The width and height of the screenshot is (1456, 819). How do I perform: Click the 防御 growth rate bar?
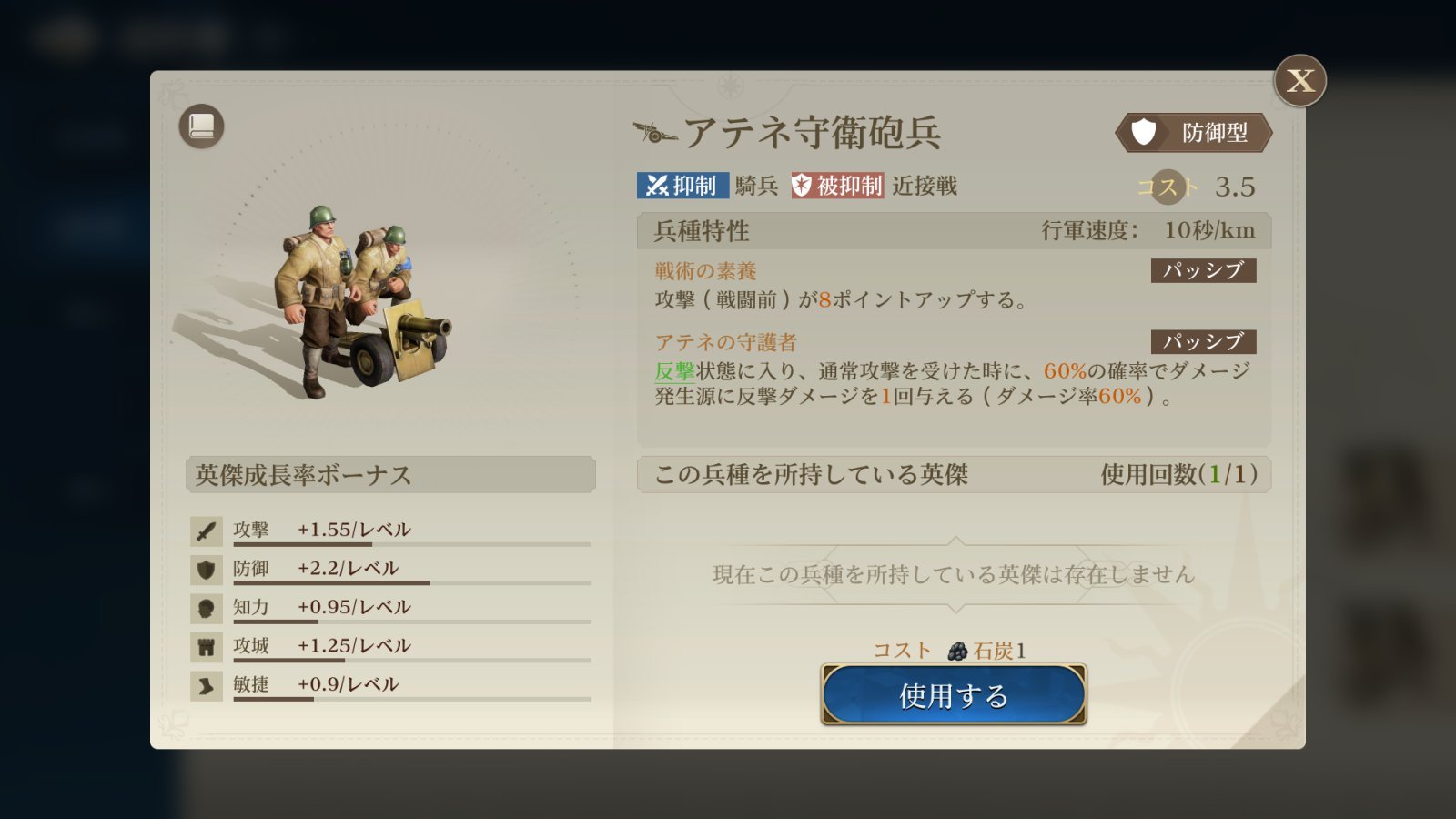click(412, 582)
